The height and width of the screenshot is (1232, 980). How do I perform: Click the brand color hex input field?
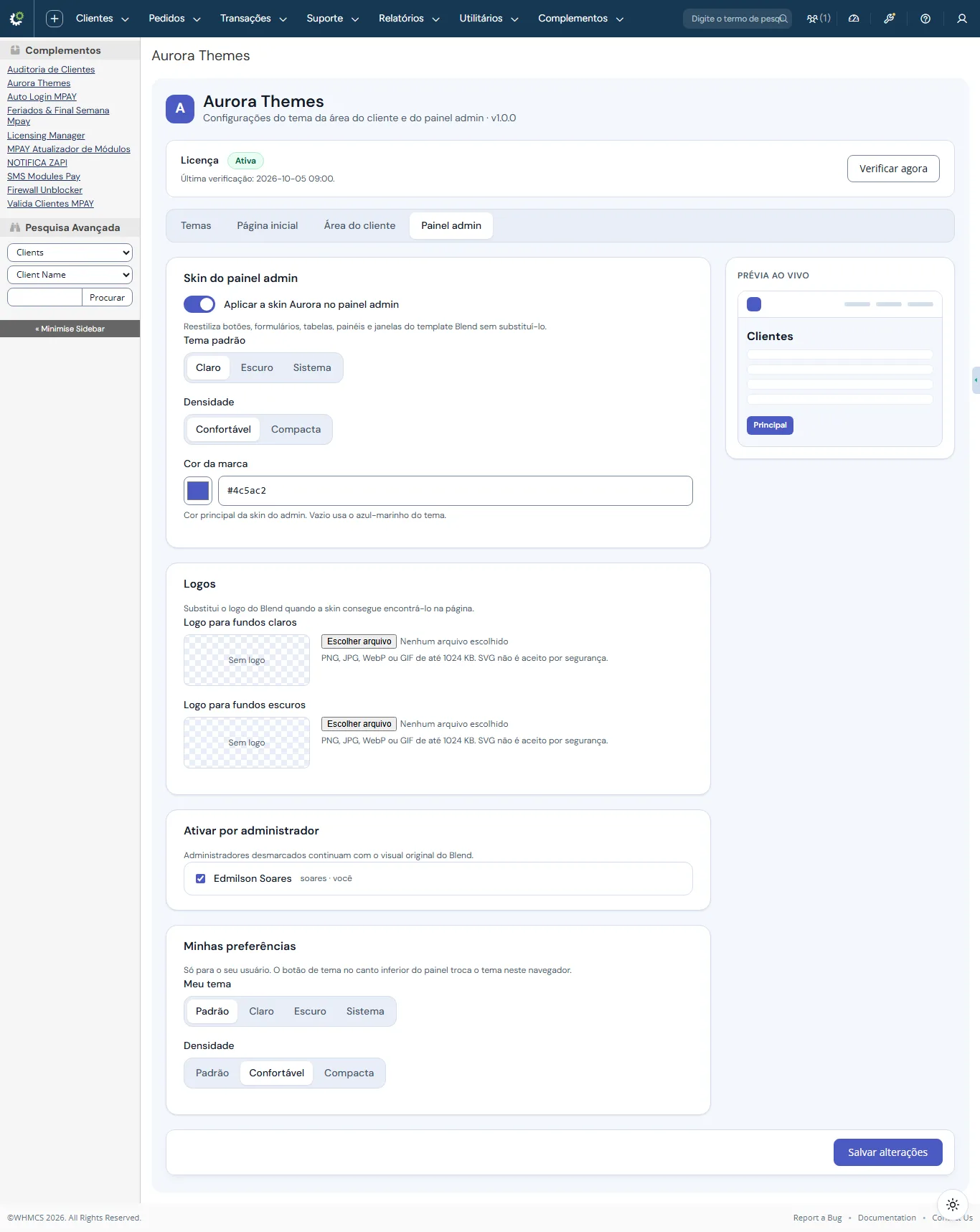click(x=456, y=491)
